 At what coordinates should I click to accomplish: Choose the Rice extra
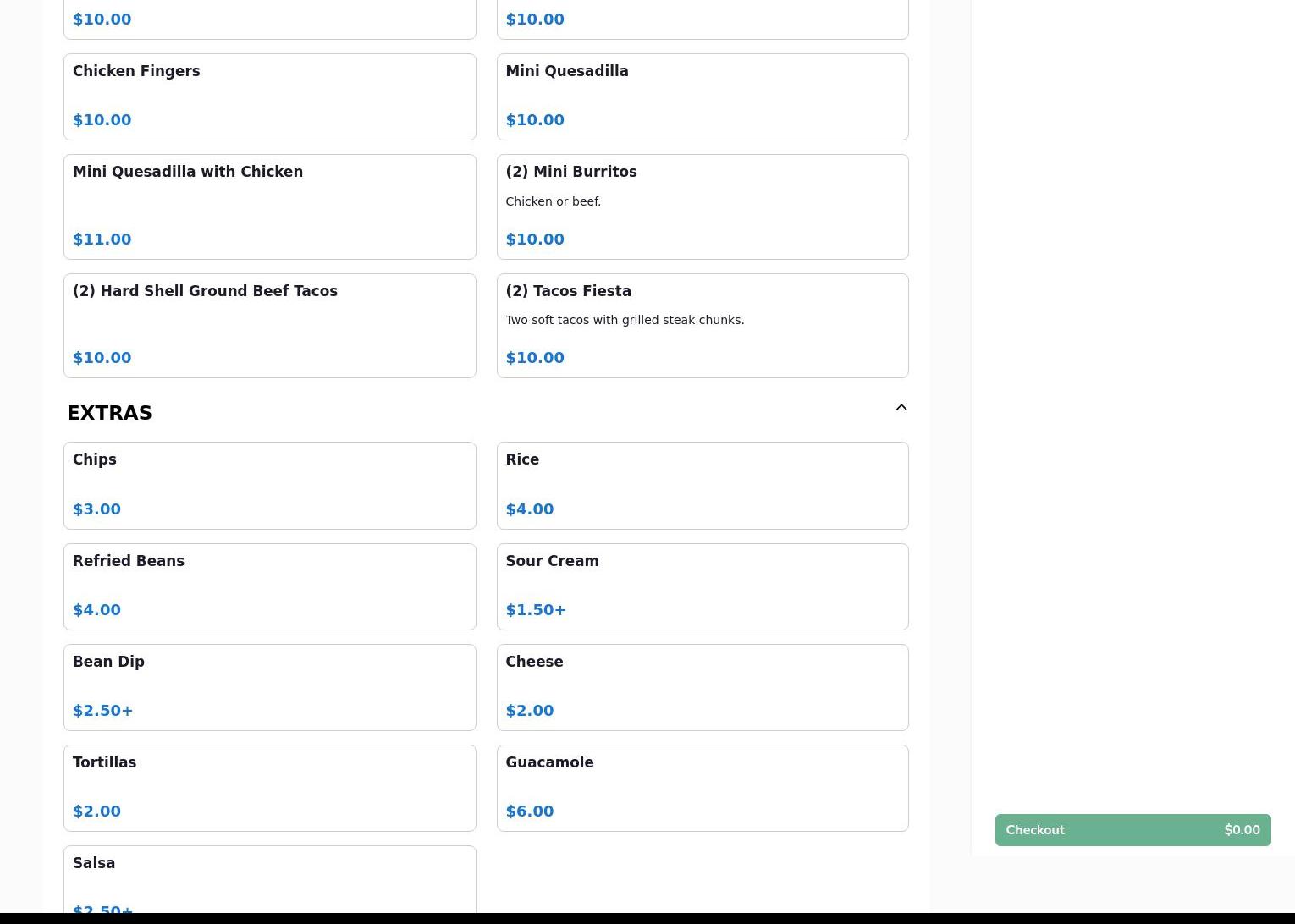coord(703,486)
